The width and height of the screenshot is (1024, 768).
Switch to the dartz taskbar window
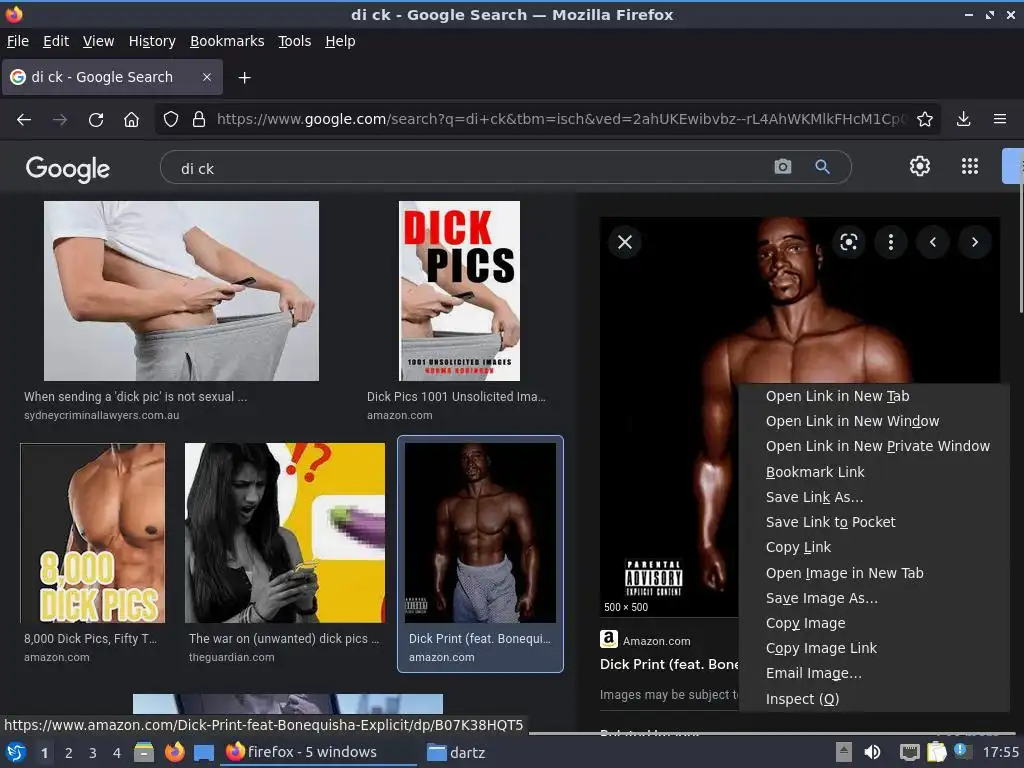click(x=456, y=752)
